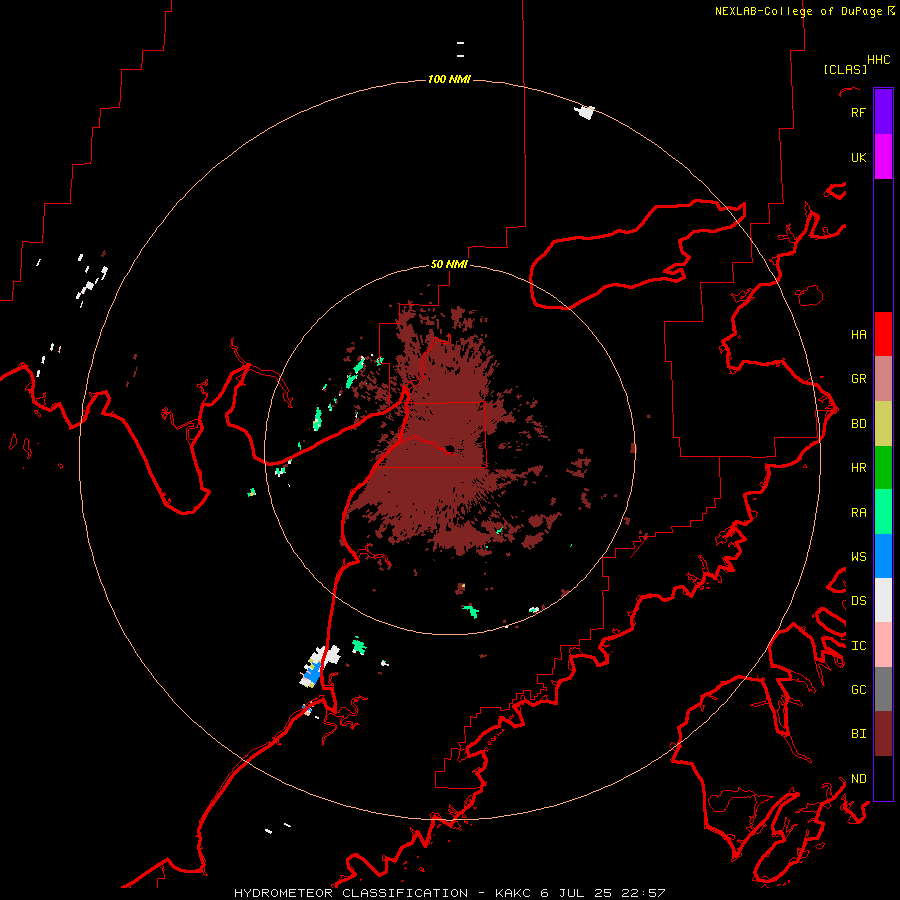Click the 'DS' legend label
The height and width of the screenshot is (900, 900).
tap(858, 601)
